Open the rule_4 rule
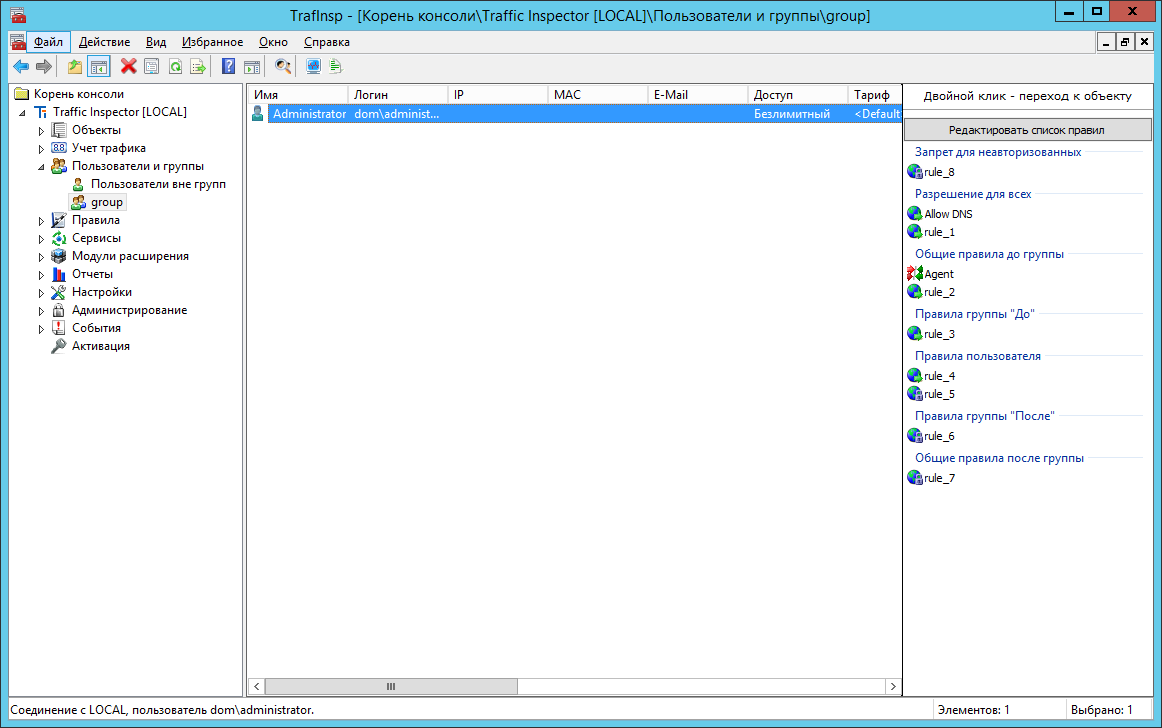Viewport: 1162px width, 728px height. pos(939,376)
